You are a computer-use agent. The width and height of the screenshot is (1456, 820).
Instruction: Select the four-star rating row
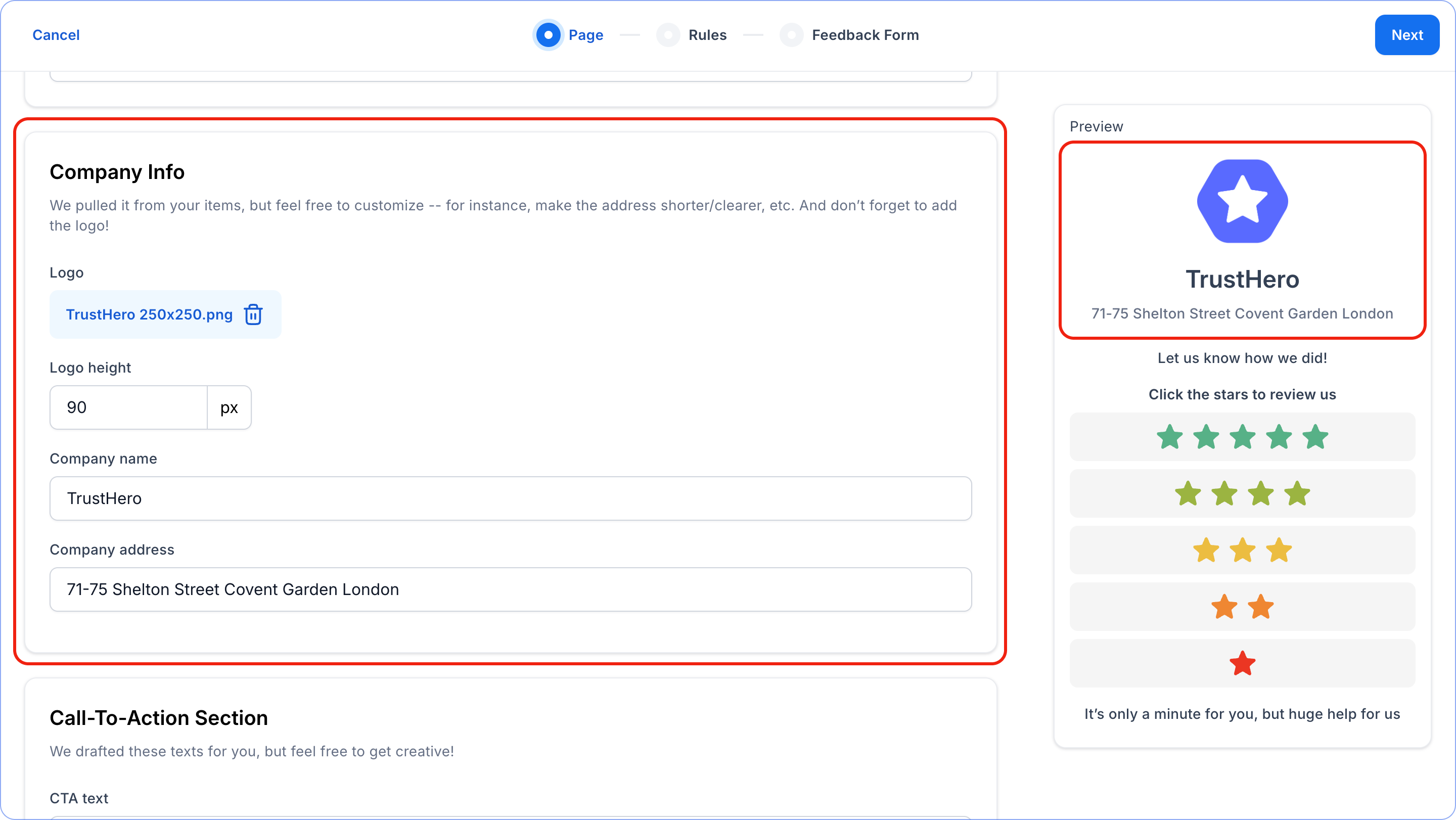[x=1242, y=493]
